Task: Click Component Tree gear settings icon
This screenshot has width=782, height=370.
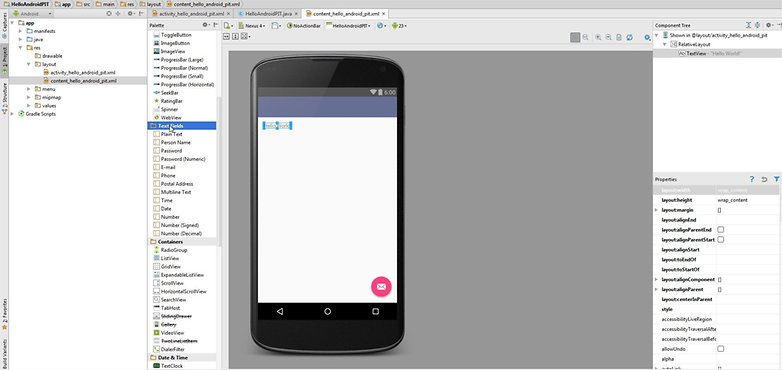Action: tap(770, 25)
